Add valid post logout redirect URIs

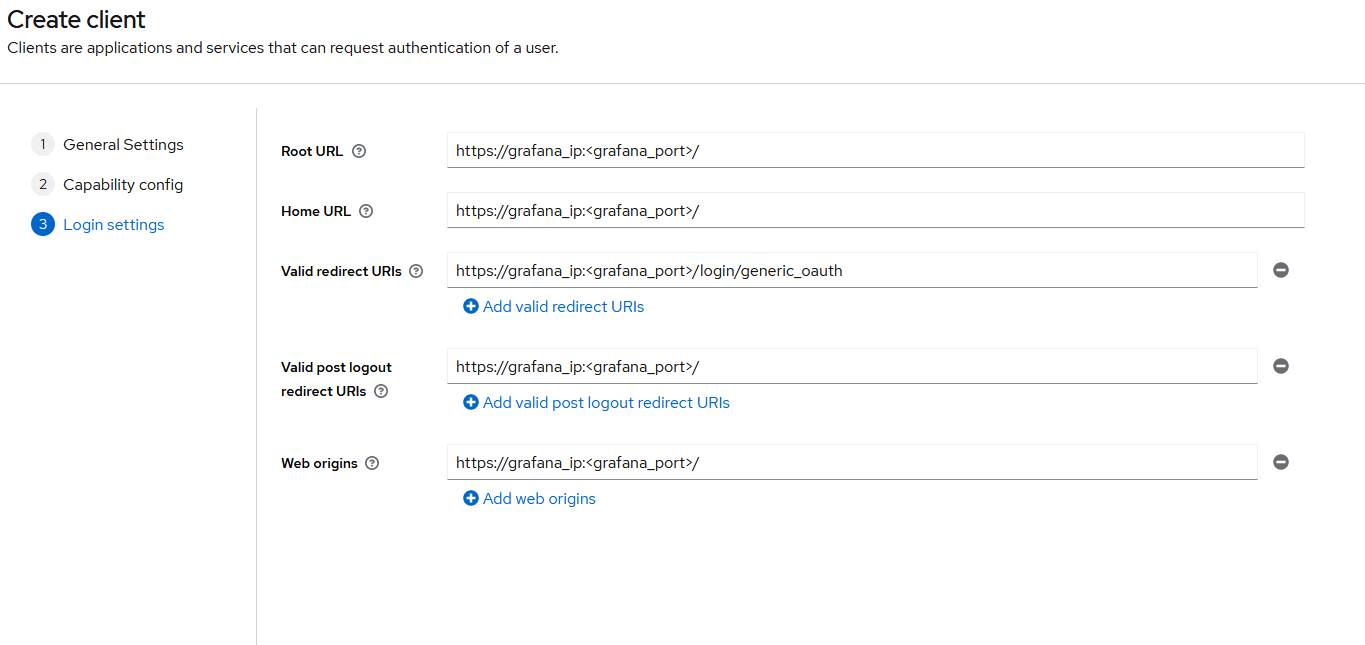[606, 403]
